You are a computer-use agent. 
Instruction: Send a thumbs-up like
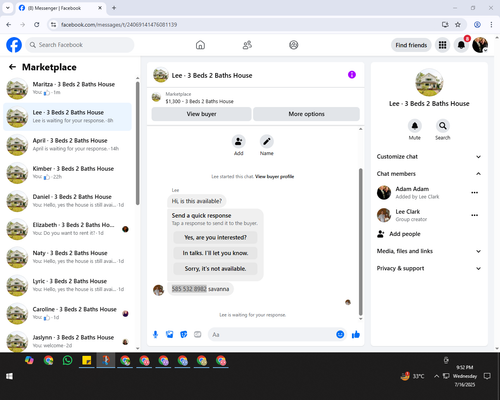pyautogui.click(x=356, y=334)
